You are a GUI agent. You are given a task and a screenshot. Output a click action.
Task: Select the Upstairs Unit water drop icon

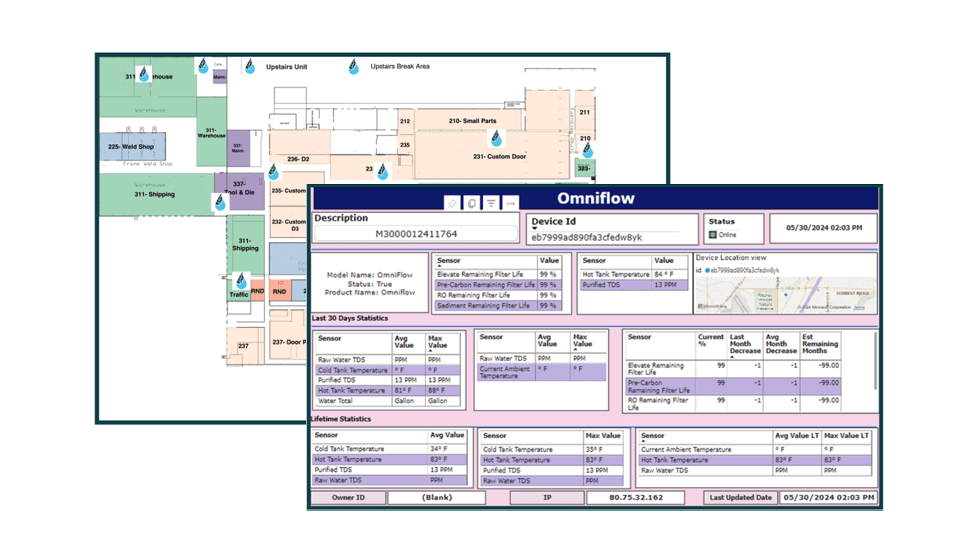pyautogui.click(x=249, y=66)
